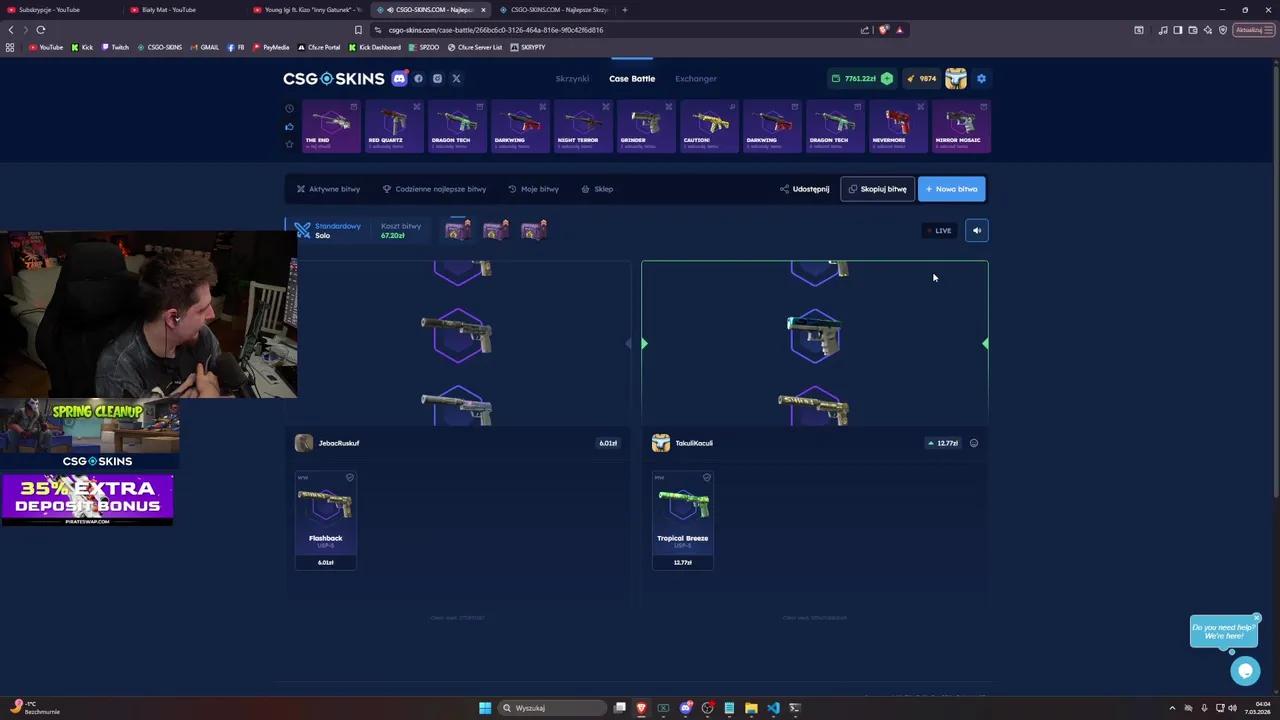Viewport: 1280px width, 720px height.
Task: Click the right green arrow on TakulliKaculi's roller
Action: pyautogui.click(x=985, y=344)
